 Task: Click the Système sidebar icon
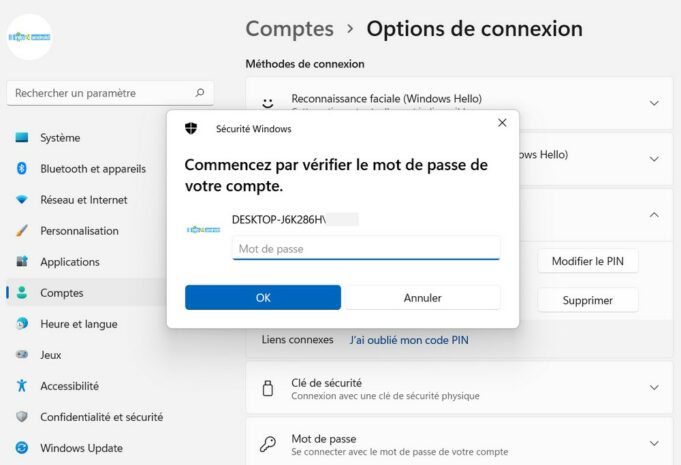(x=22, y=138)
